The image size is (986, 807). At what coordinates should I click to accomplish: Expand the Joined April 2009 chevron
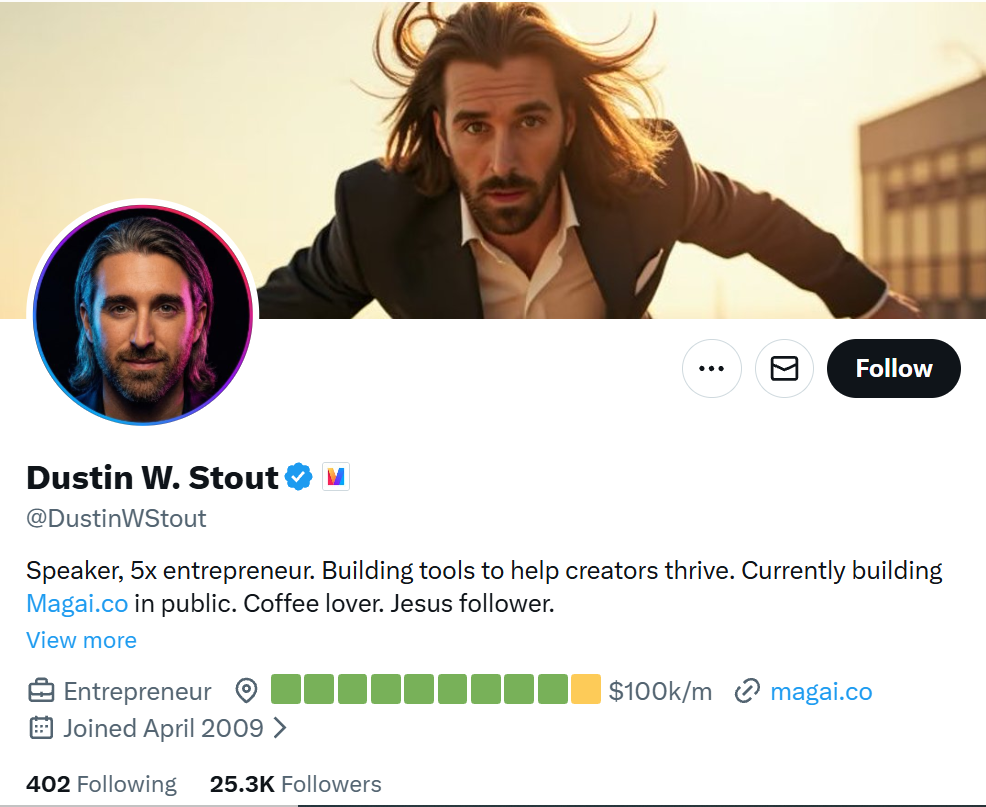[x=280, y=728]
